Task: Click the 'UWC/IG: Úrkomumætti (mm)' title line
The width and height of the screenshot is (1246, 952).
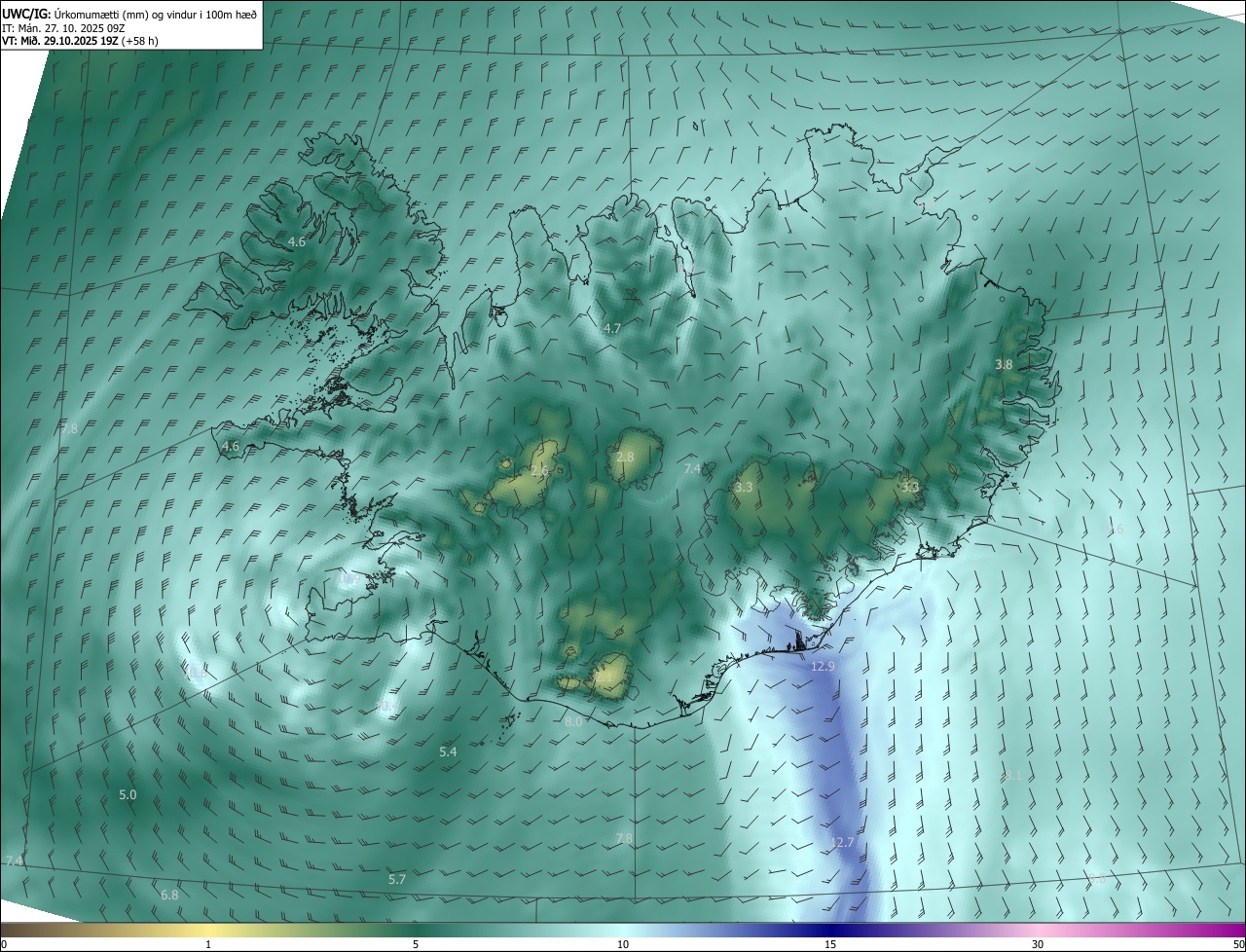Action: pyautogui.click(x=129, y=14)
